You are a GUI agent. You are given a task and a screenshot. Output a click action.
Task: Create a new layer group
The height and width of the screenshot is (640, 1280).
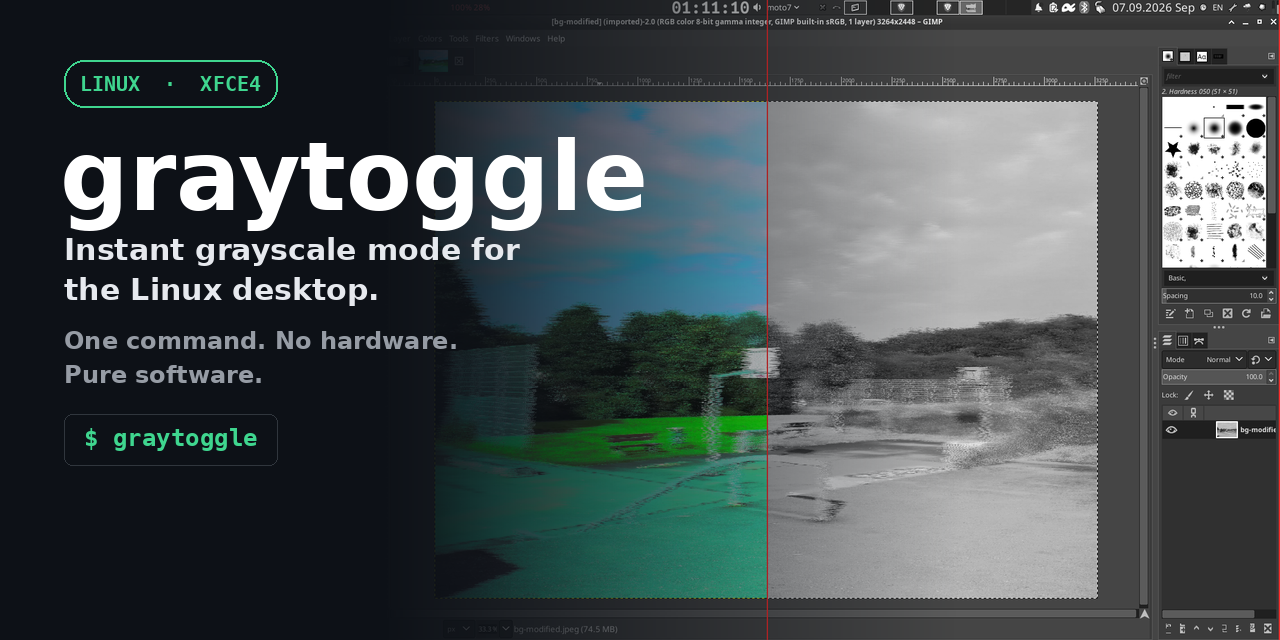click(1182, 629)
